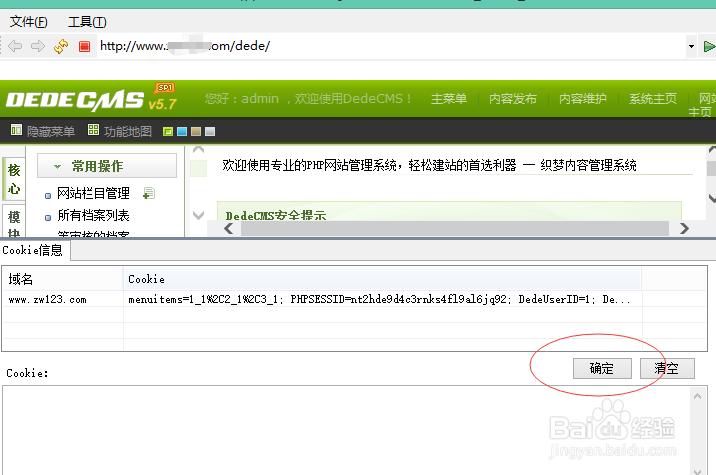This screenshot has height=475, width=716.
Task: Click the 隐藏菜单 icon
Action: [x=16, y=130]
